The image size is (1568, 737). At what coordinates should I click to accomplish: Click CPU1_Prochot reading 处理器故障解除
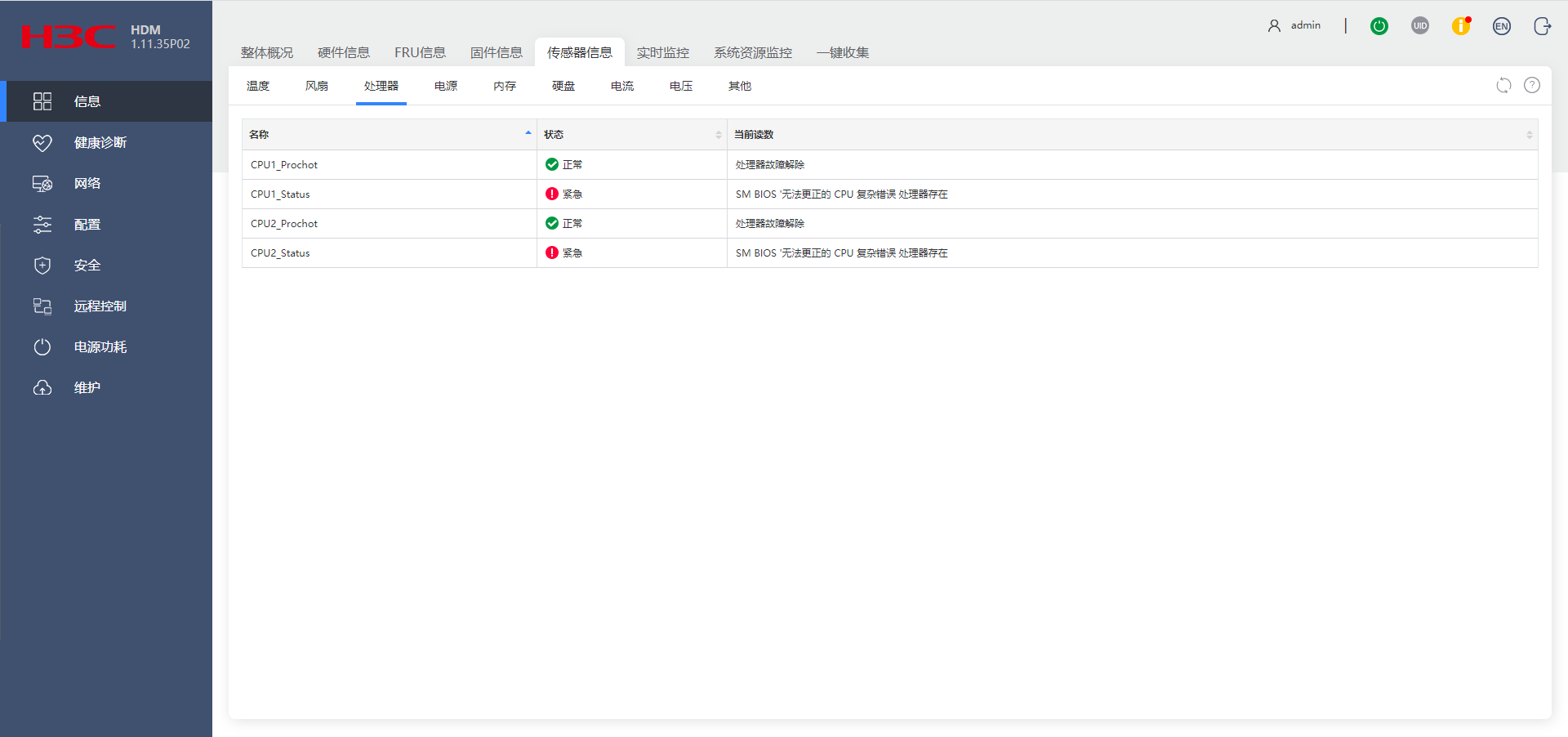770,164
